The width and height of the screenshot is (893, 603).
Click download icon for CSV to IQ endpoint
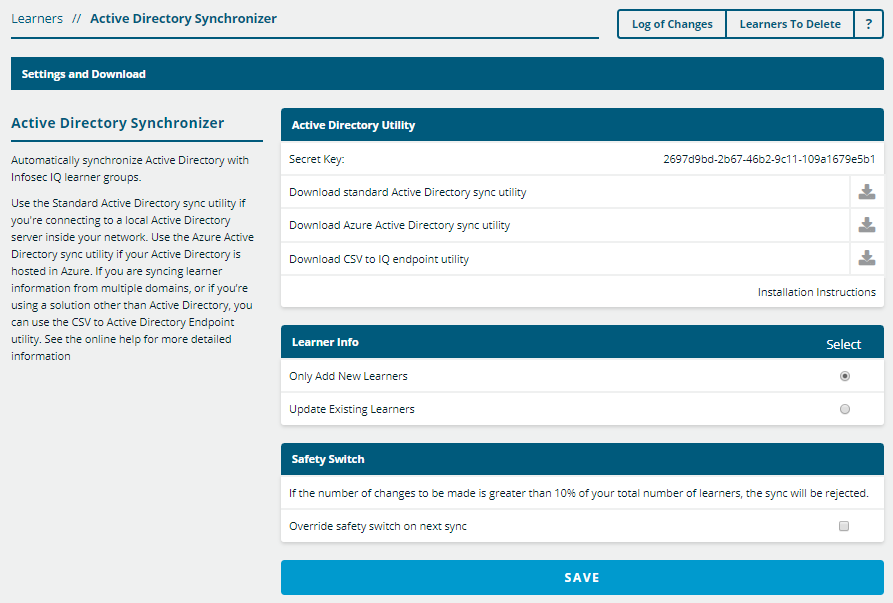[867, 259]
